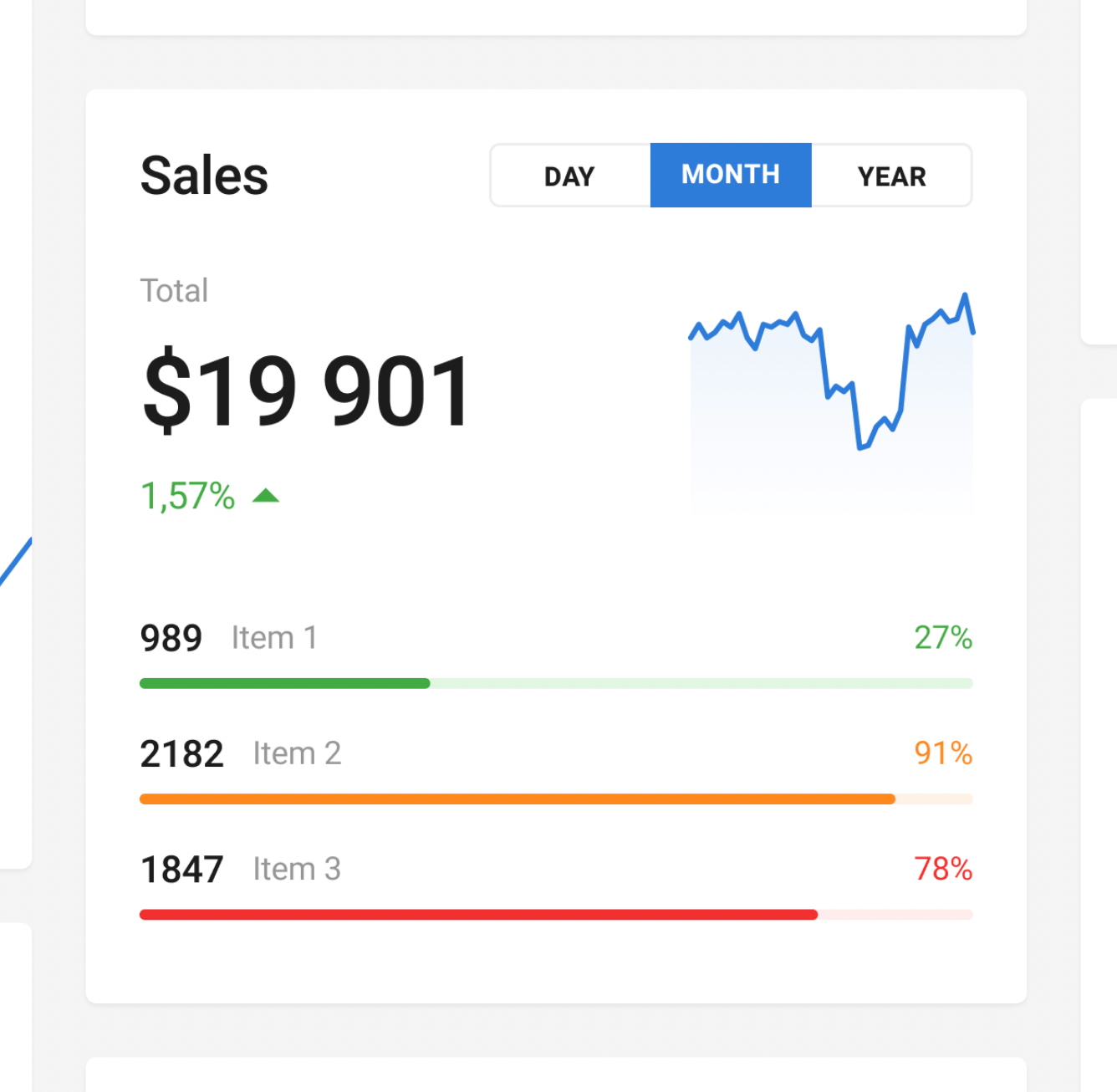The image size is (1117, 1092).
Task: Click the Item 2 orange progress bar
Action: coord(517,799)
